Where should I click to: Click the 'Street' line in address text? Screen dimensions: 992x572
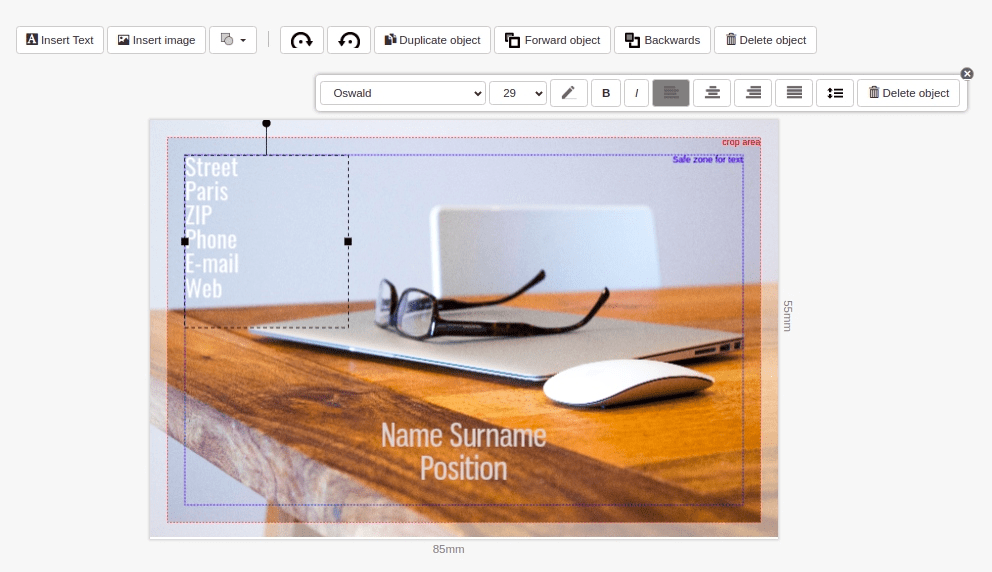point(211,168)
